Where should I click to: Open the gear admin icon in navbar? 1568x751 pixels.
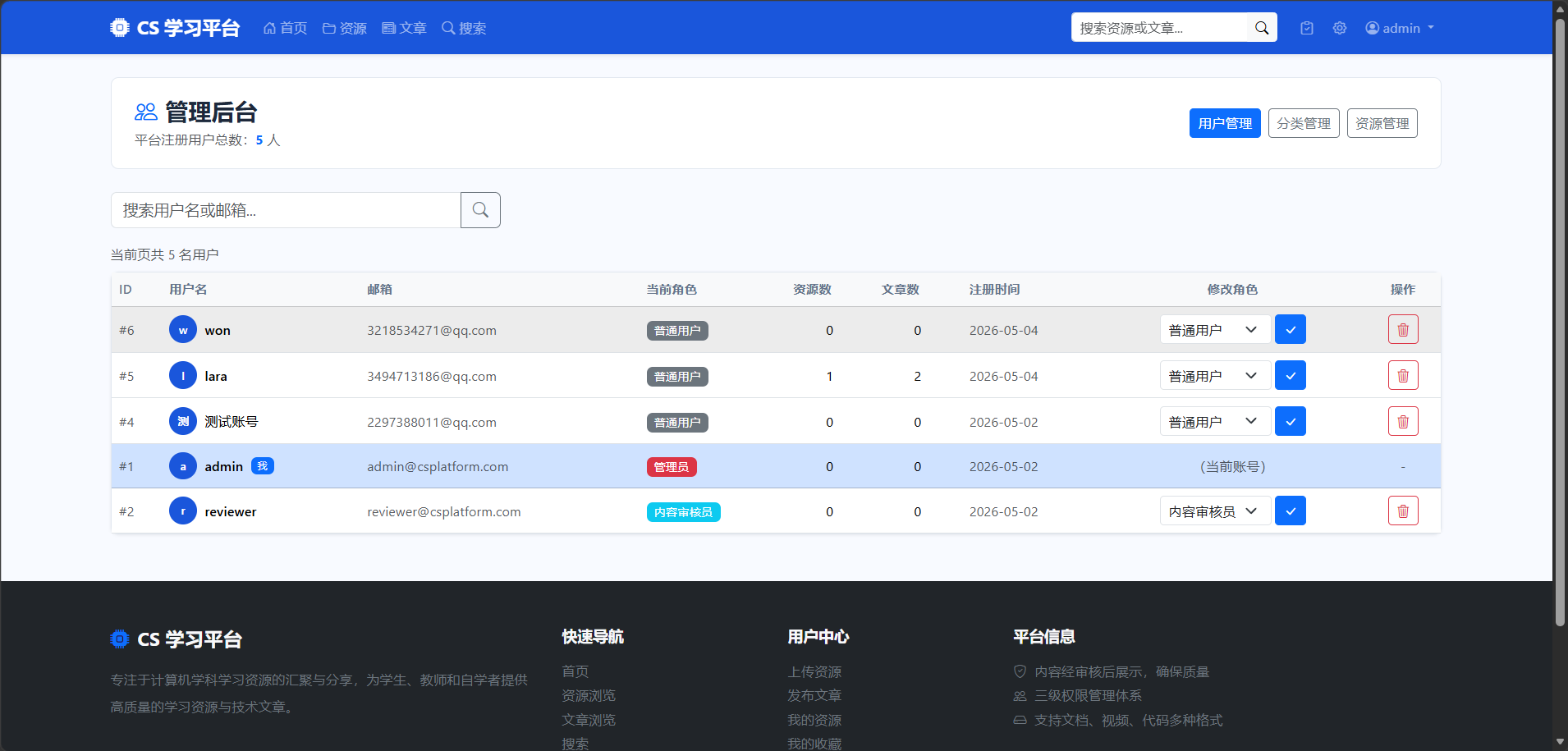(1340, 28)
